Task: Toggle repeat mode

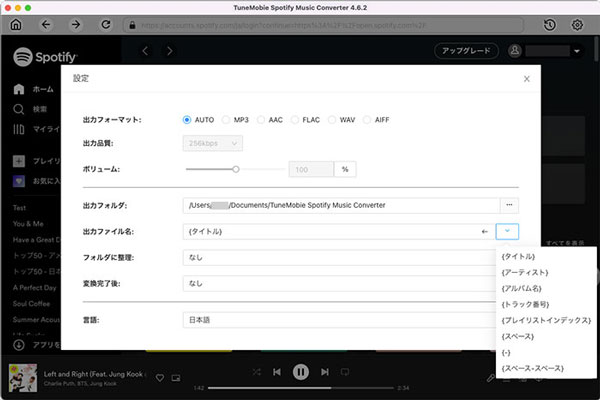Action: coord(345,372)
